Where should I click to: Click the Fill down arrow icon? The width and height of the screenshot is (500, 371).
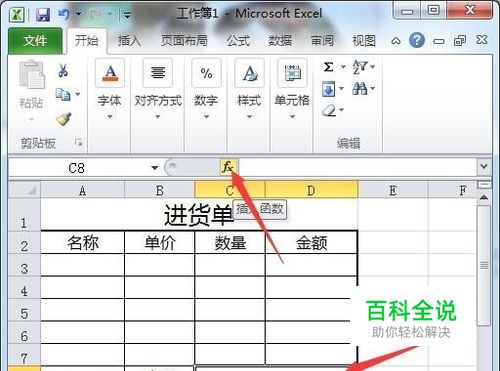pyautogui.click(x=329, y=89)
